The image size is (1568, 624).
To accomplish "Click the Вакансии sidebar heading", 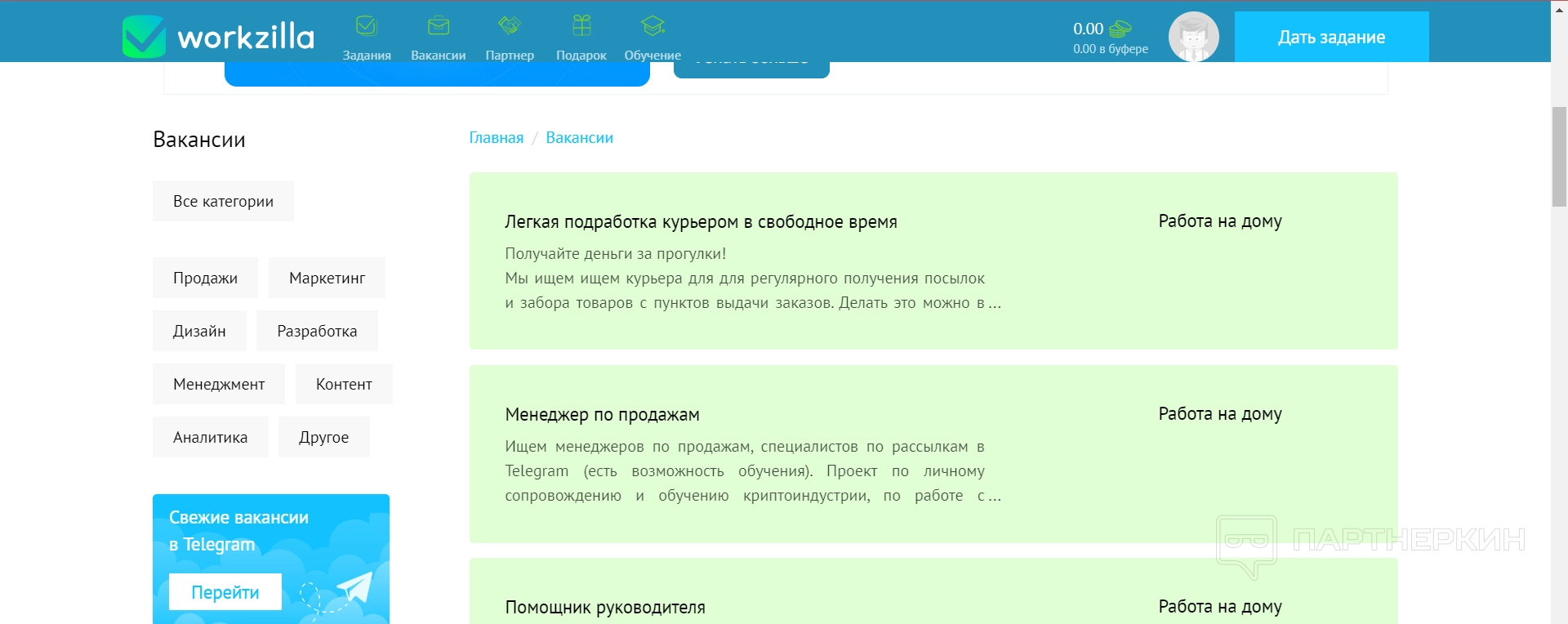I will [199, 140].
